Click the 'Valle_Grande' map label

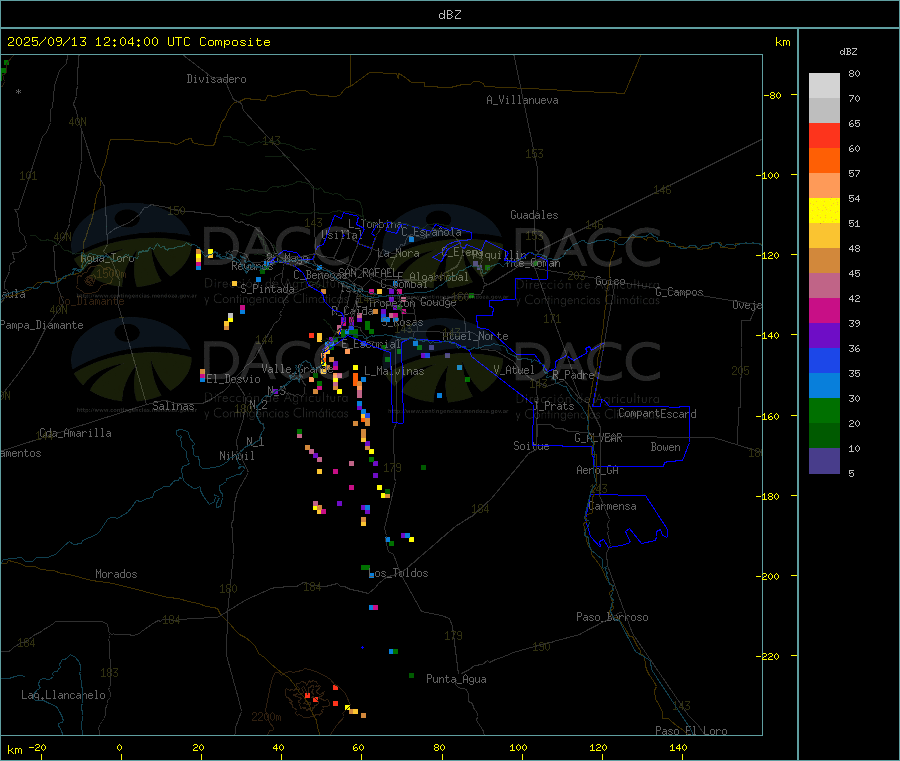coord(297,368)
